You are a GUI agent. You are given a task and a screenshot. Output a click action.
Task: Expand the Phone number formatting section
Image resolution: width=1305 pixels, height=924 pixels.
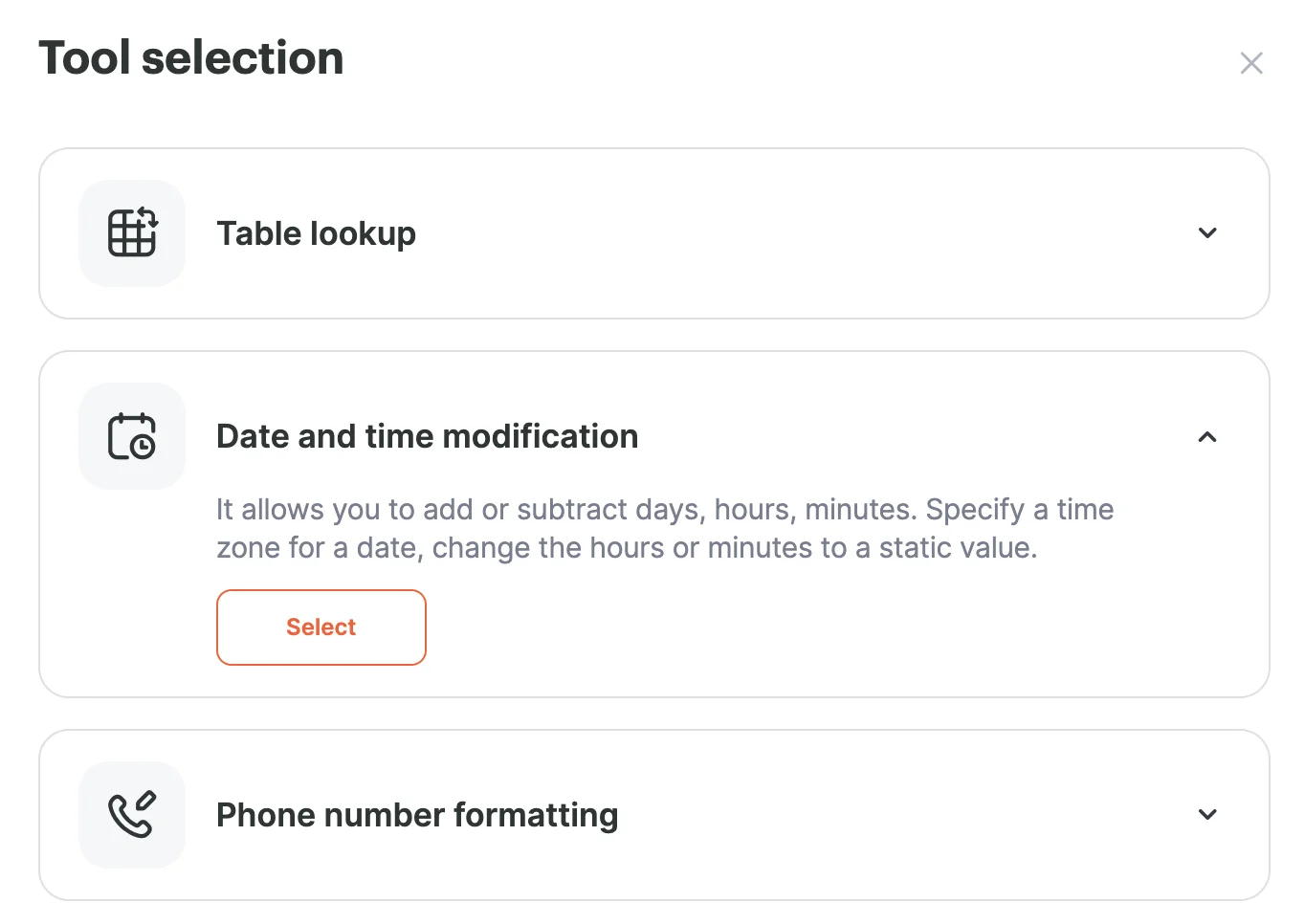pos(1206,814)
